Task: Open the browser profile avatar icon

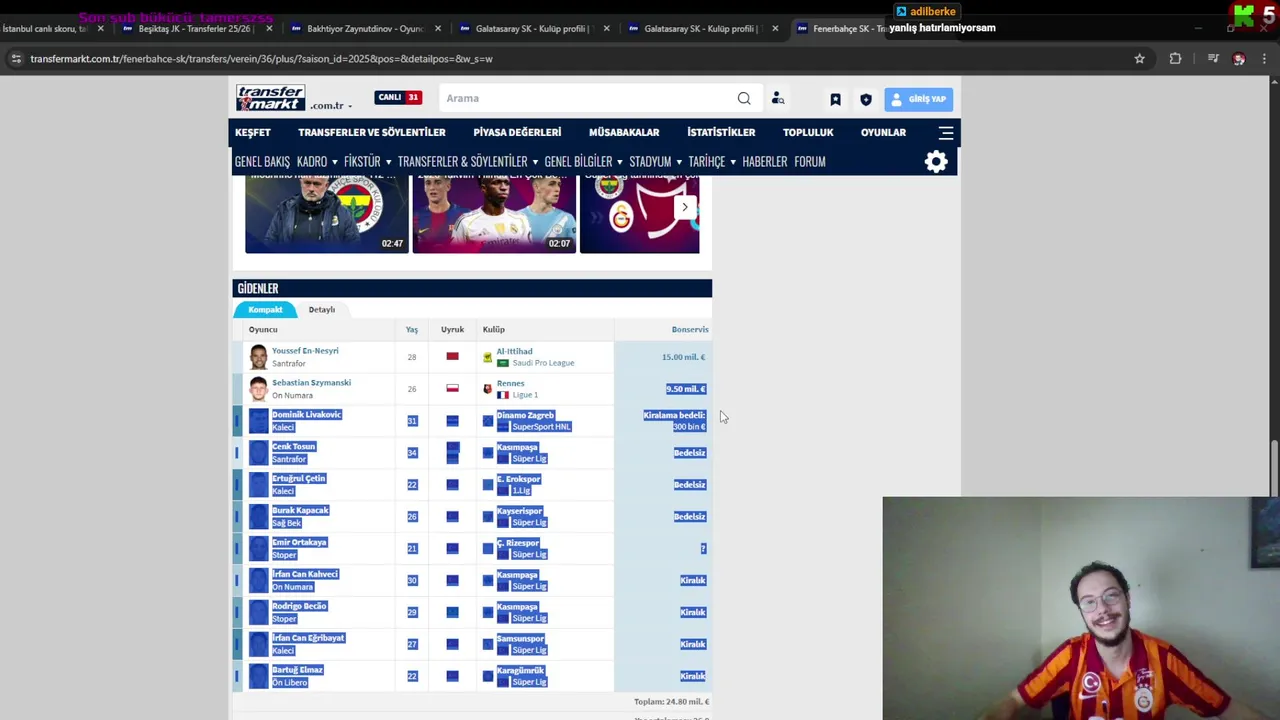Action: [x=1239, y=59]
